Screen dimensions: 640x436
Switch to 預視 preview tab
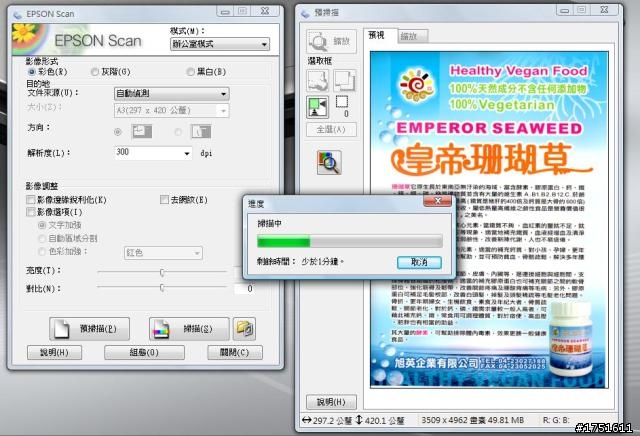380,36
